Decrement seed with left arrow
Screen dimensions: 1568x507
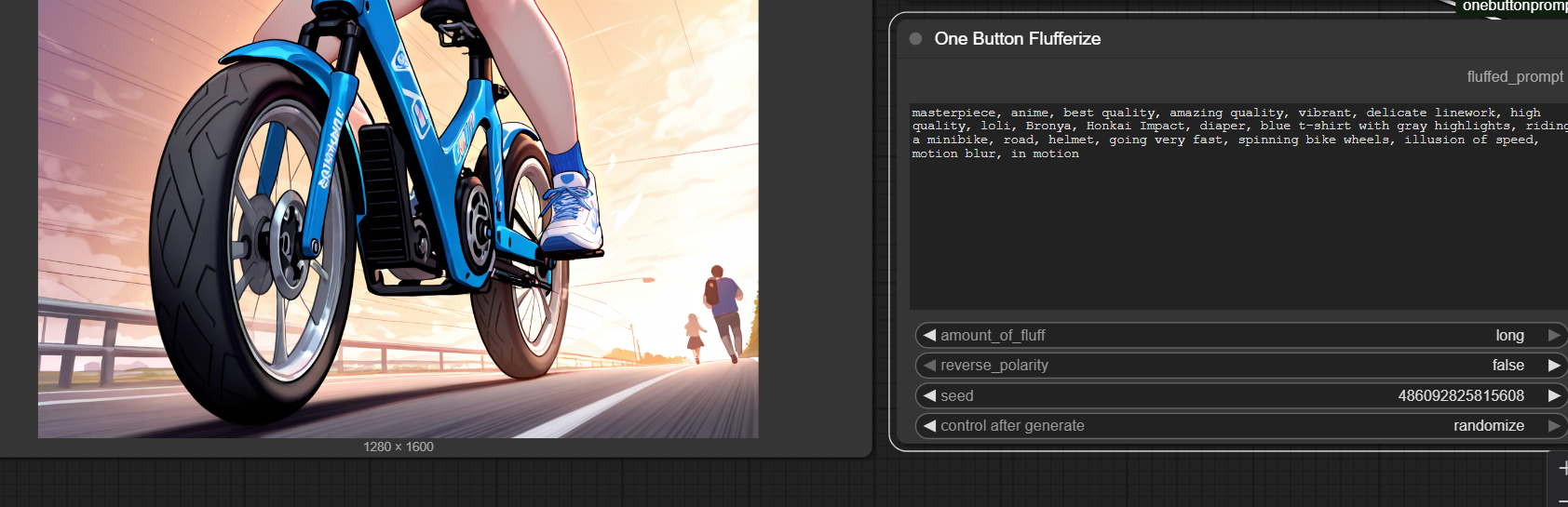(x=929, y=395)
